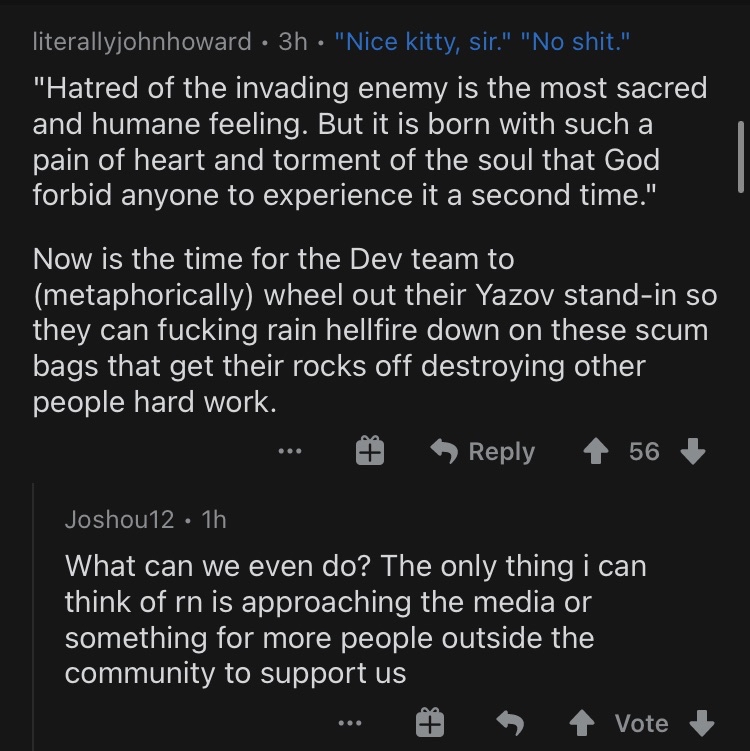Upvote the comment with 56 points
The image size is (750, 751).
point(596,451)
